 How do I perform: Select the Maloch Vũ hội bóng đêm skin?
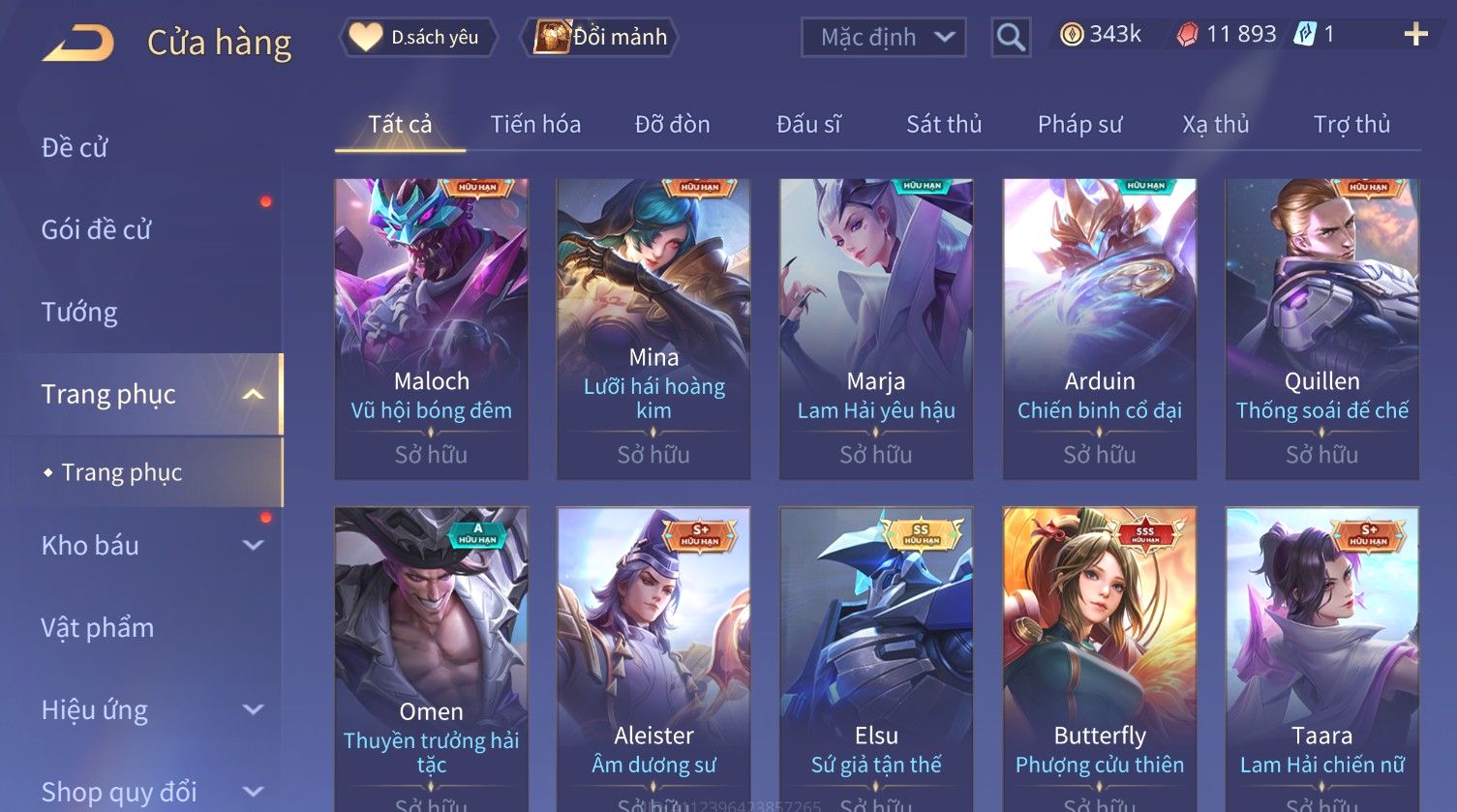[x=431, y=328]
